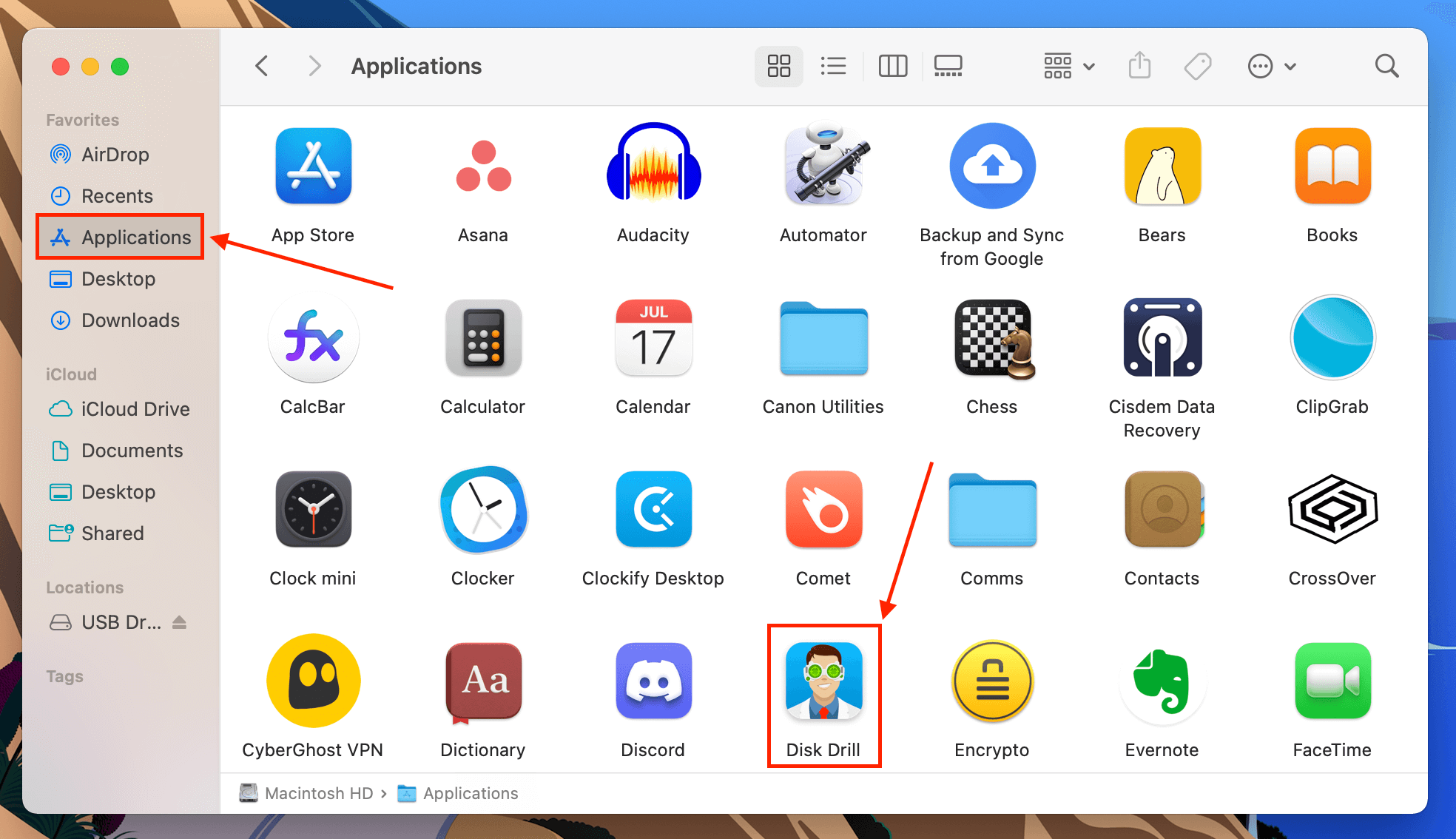Click the Edit Tags toolbar button
This screenshot has width=1456, height=839.
[1197, 67]
